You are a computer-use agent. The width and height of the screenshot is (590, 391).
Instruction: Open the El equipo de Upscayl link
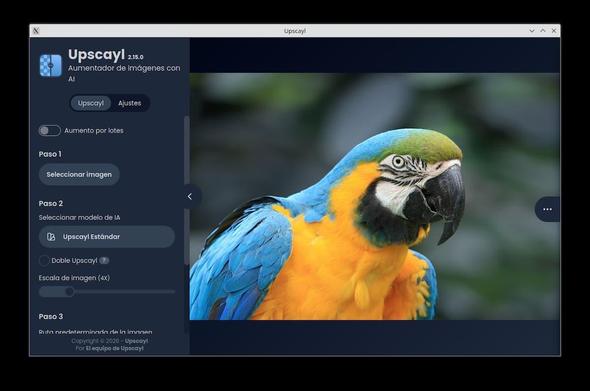[x=114, y=348]
